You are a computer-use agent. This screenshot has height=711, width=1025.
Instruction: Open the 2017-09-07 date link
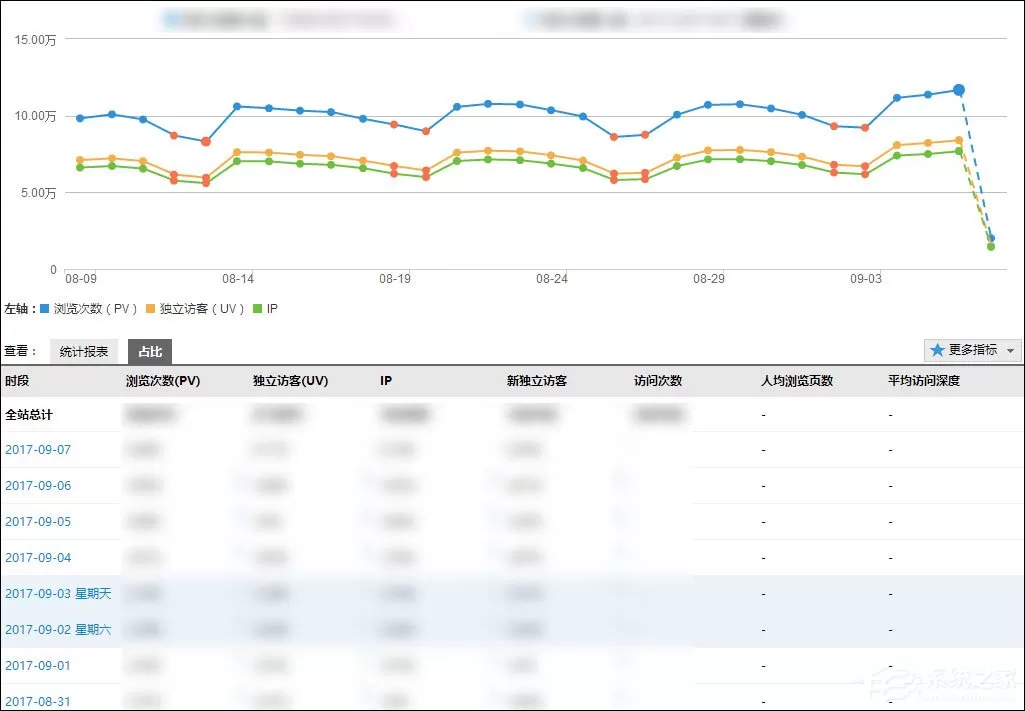pyautogui.click(x=38, y=450)
